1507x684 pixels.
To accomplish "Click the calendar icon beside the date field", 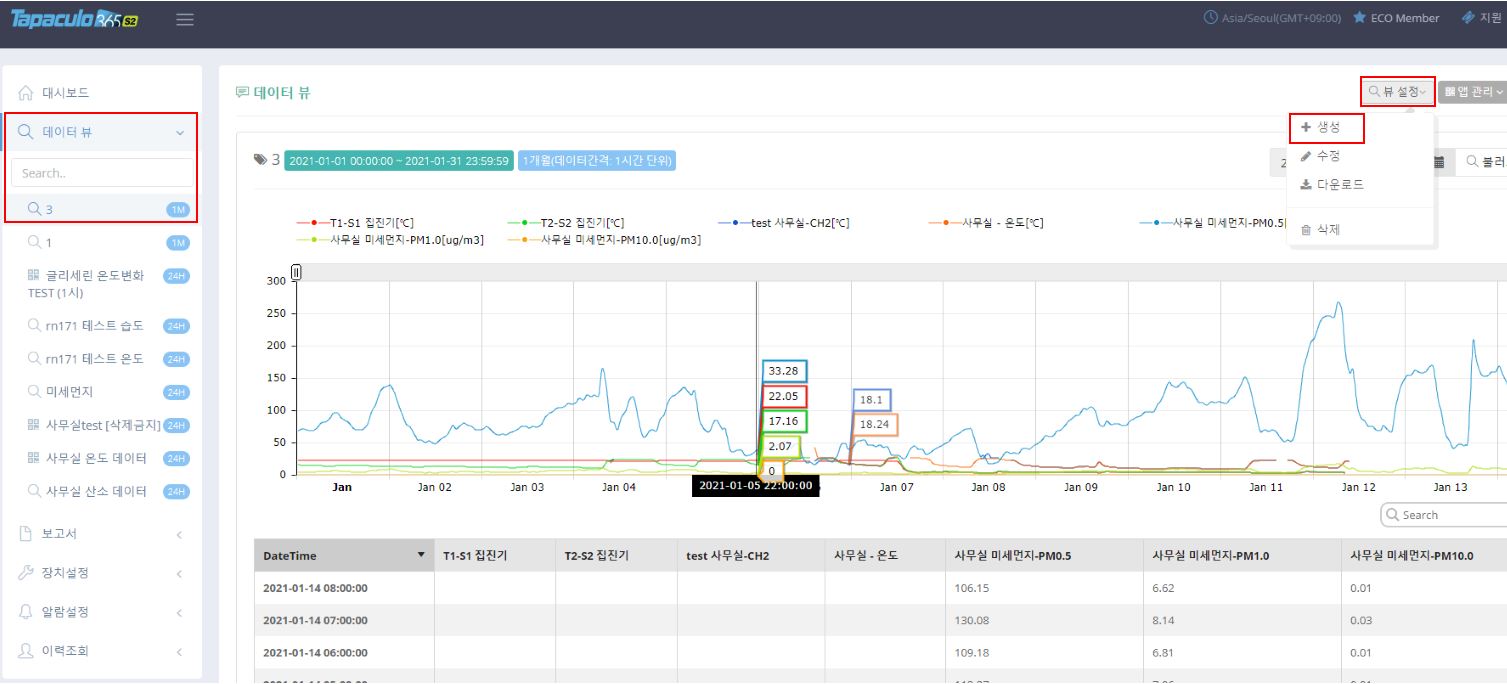I will (1438, 161).
